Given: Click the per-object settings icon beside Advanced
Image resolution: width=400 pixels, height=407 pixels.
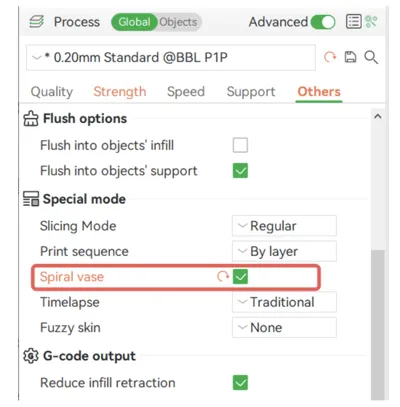Looking at the screenshot, I should [x=371, y=22].
